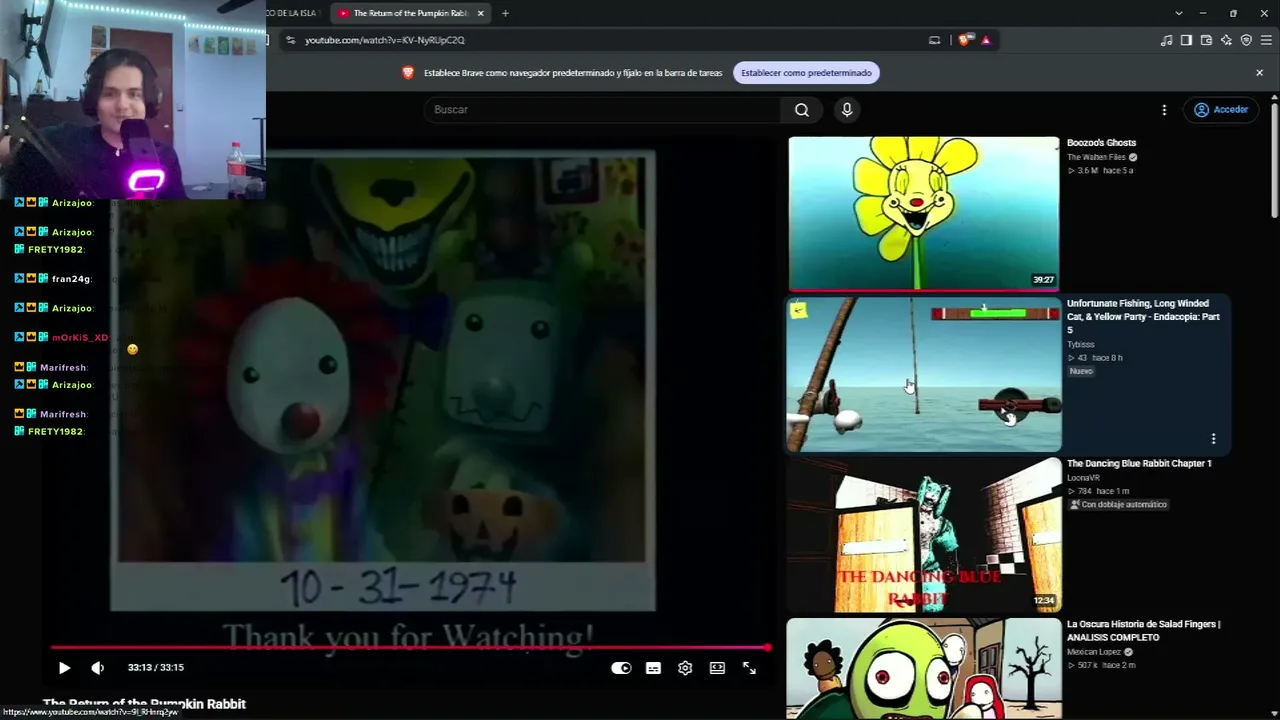1280x720 pixels.
Task: Open the Brave playlist music icon
Action: pyautogui.click(x=1166, y=40)
